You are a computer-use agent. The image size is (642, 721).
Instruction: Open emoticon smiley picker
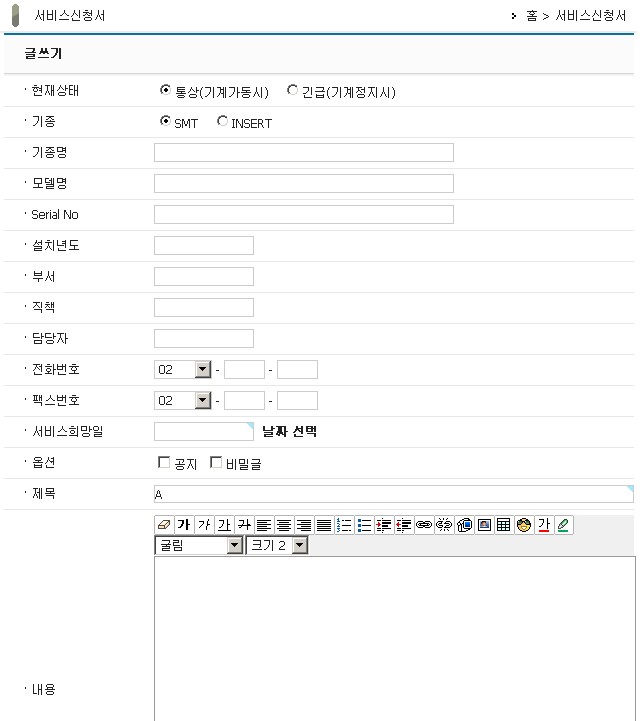coord(524,525)
